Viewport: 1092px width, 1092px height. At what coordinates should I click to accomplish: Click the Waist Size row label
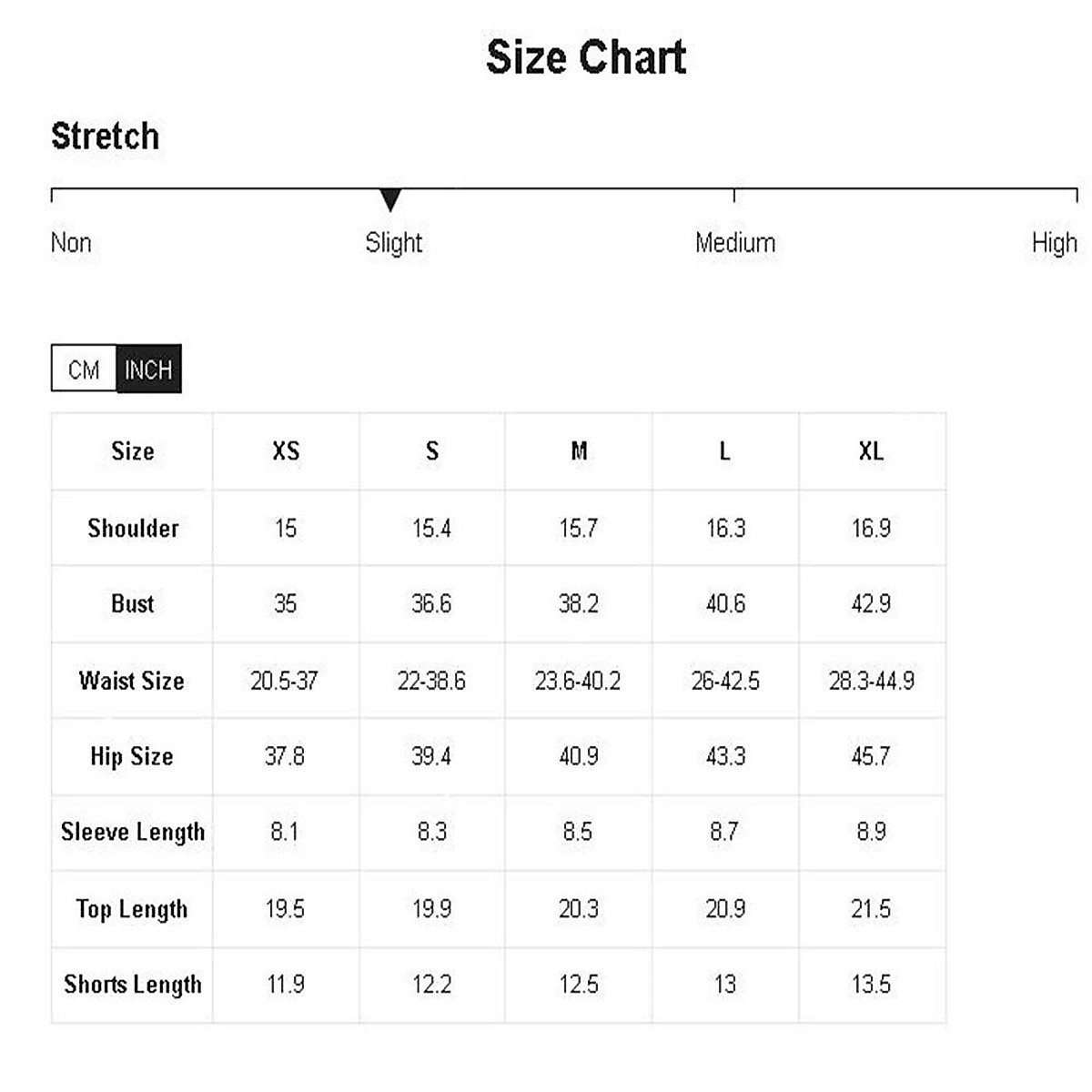pos(132,681)
